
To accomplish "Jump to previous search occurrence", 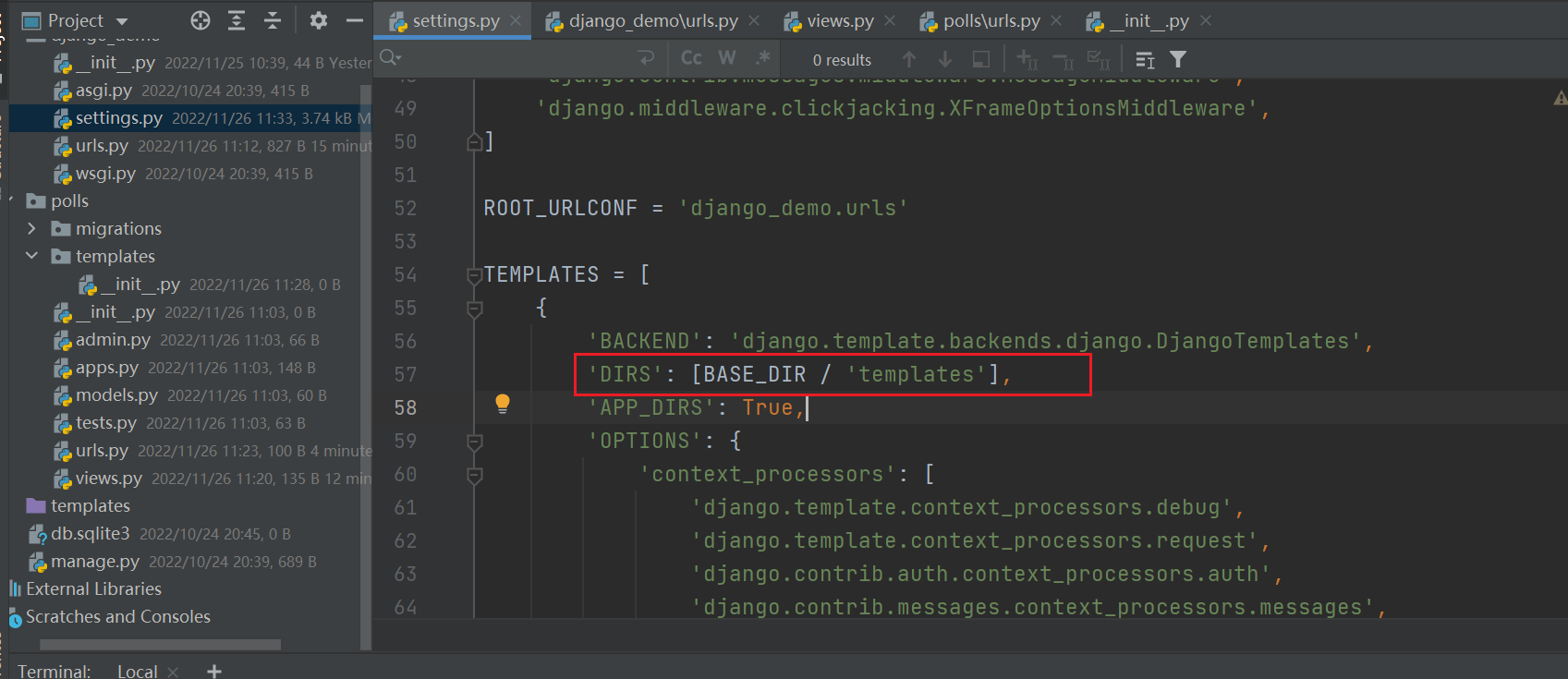I will pos(909,59).
